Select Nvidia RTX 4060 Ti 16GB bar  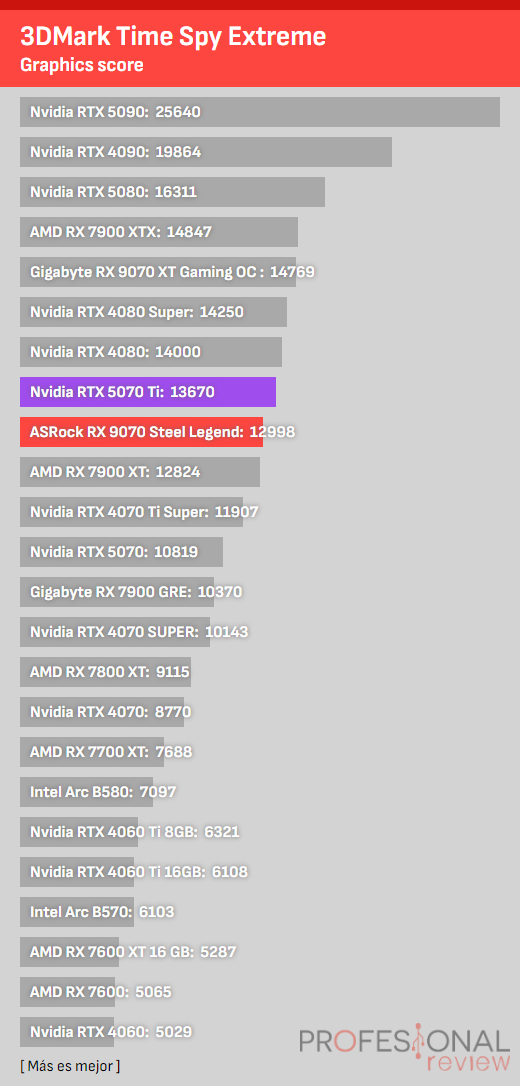click(x=77, y=872)
